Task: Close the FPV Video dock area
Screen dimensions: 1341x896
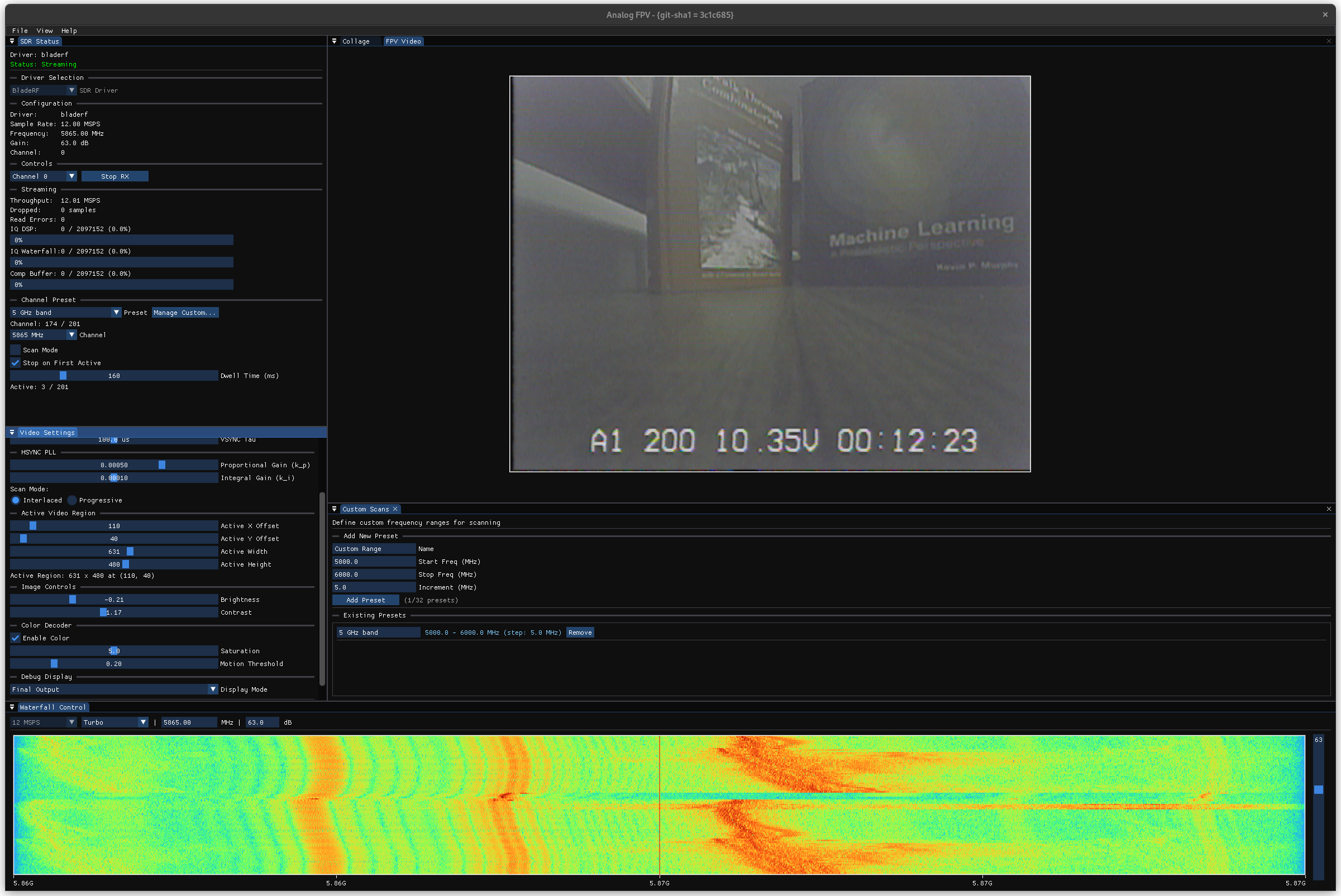Action: 1329,41
